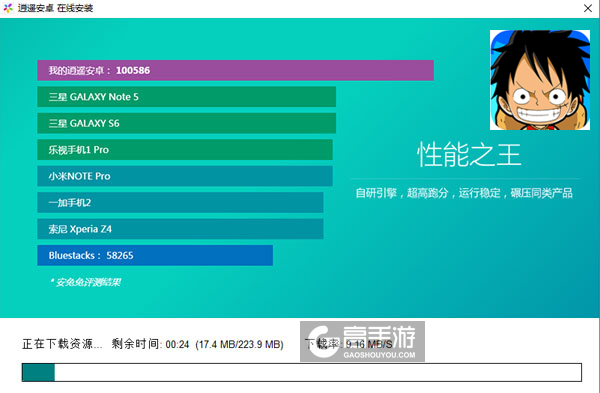Viewport: 600px width, 393px height.
Task: Close the 逍遥安卓 installer window
Action: click(588, 8)
